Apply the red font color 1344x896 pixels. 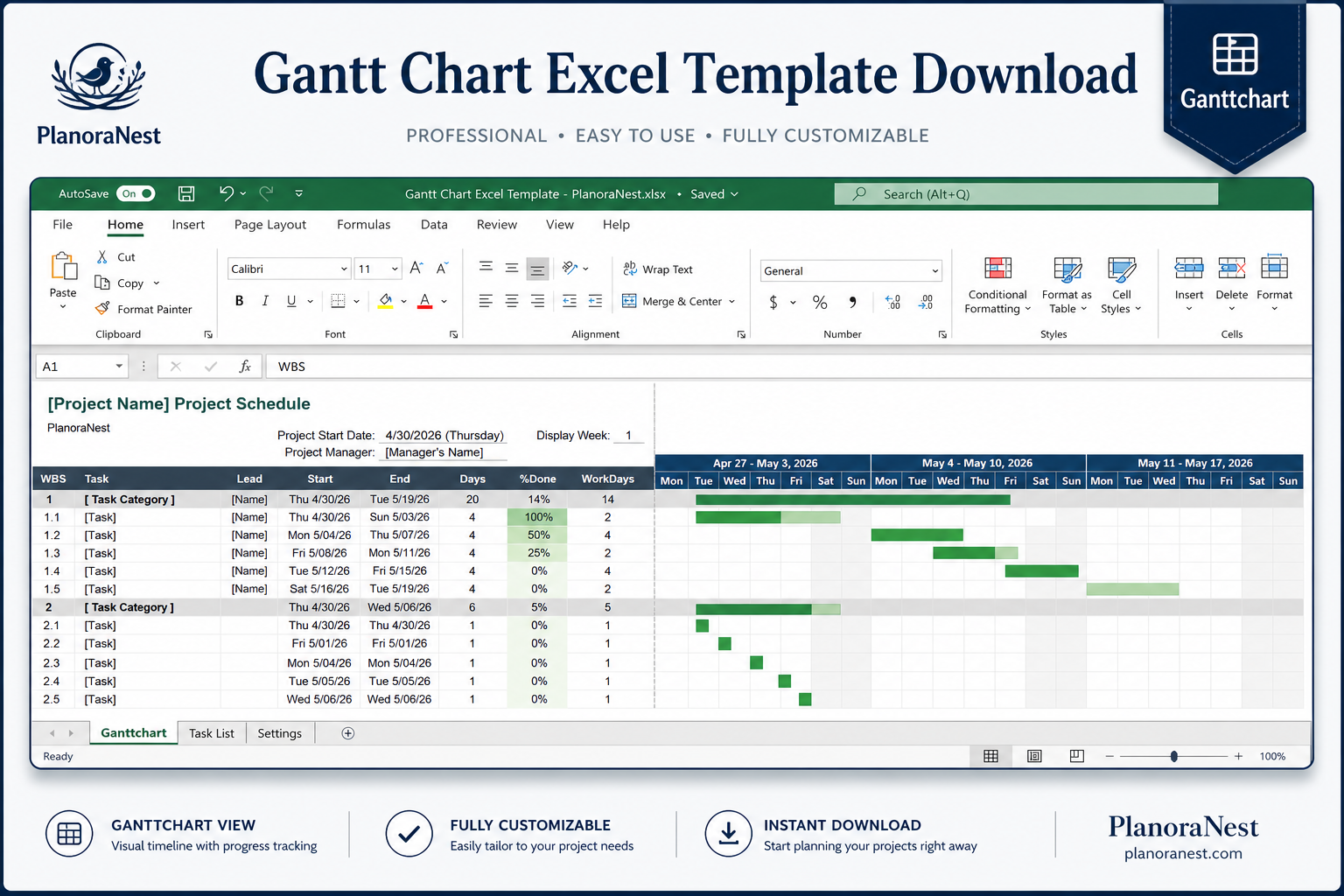pyautogui.click(x=425, y=301)
